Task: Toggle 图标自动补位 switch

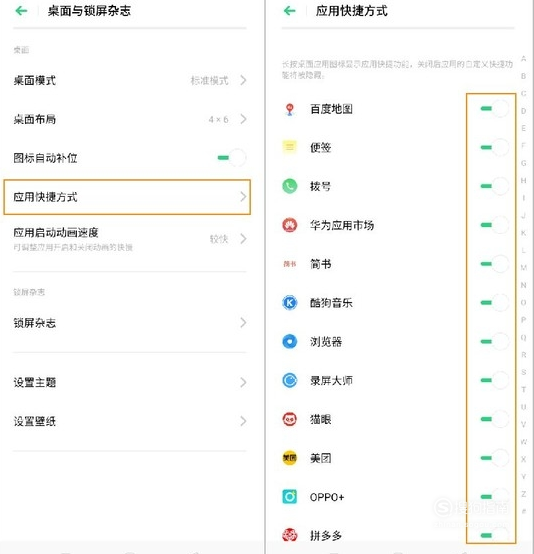Action: tap(231, 158)
